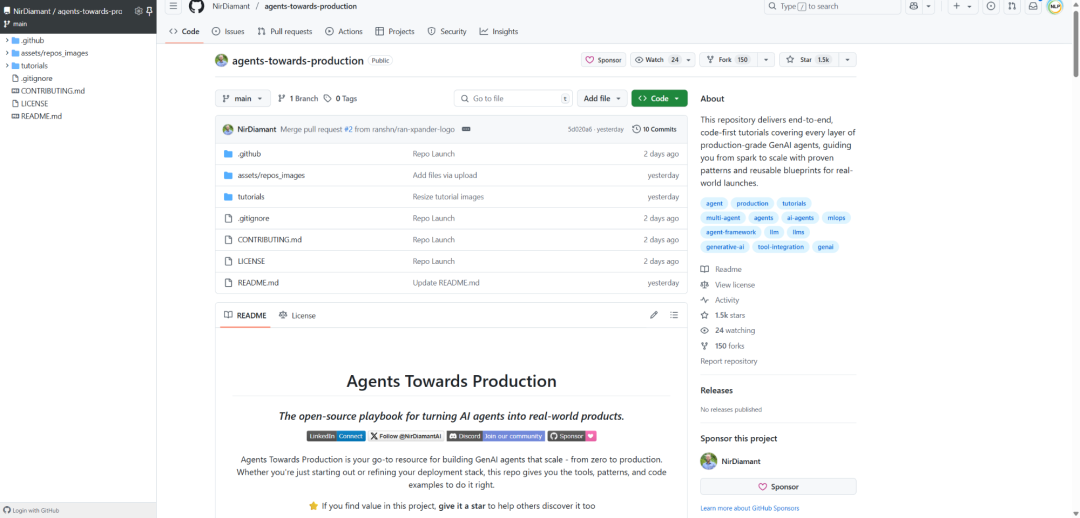Click the NirDiamant avatar in commit row
Image resolution: width=1080 pixels, height=518 pixels.
228,129
